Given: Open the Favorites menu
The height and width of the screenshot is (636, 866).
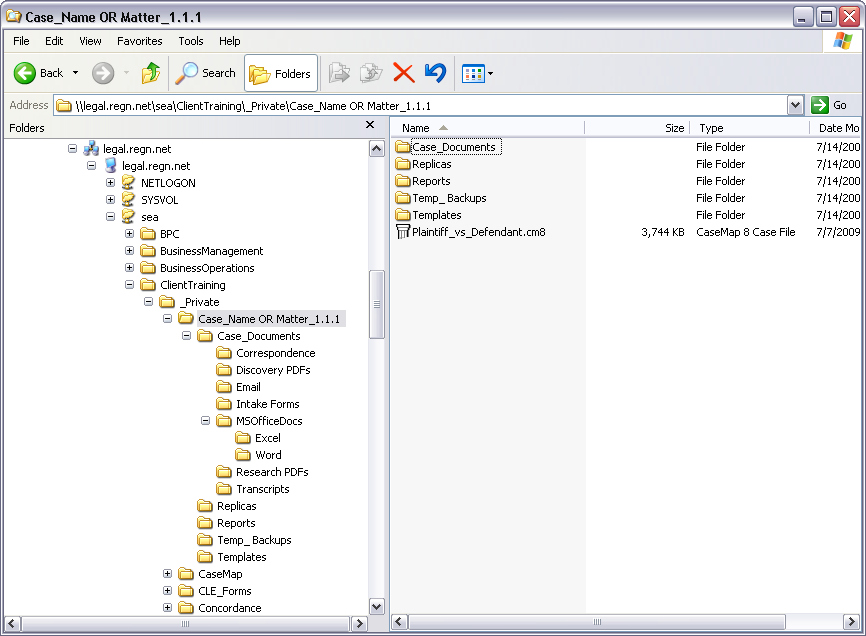Looking at the screenshot, I should 139,41.
